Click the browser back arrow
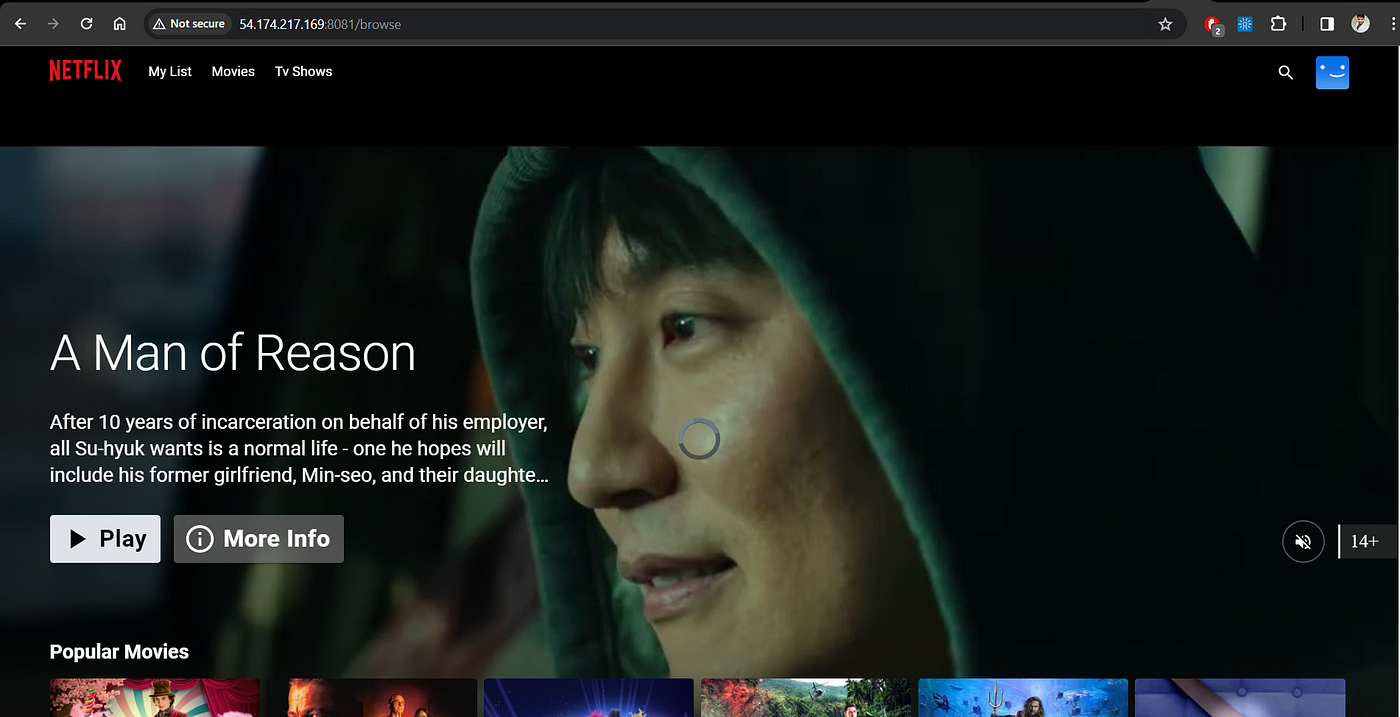Screen dimensions: 1400x717 pos(21,23)
